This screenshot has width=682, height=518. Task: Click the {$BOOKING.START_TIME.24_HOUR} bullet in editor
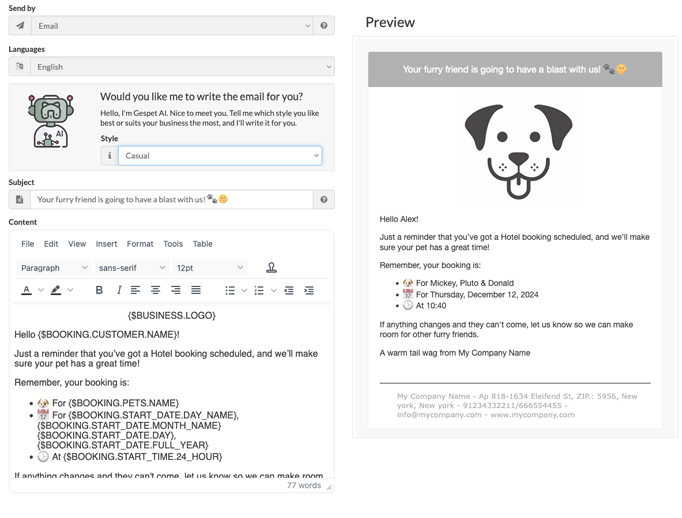[130, 457]
